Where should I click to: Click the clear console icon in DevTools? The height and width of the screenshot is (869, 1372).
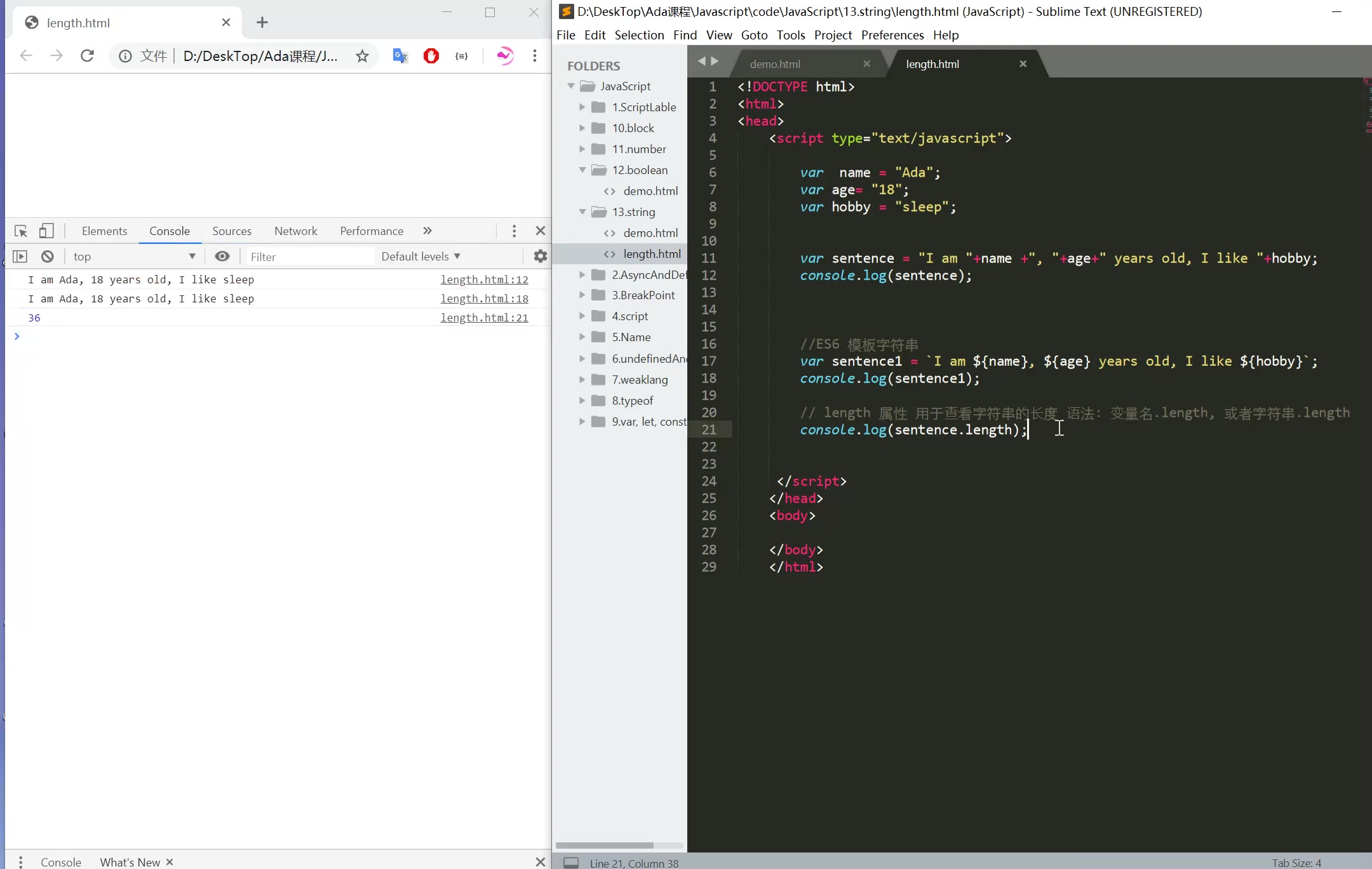tap(47, 255)
